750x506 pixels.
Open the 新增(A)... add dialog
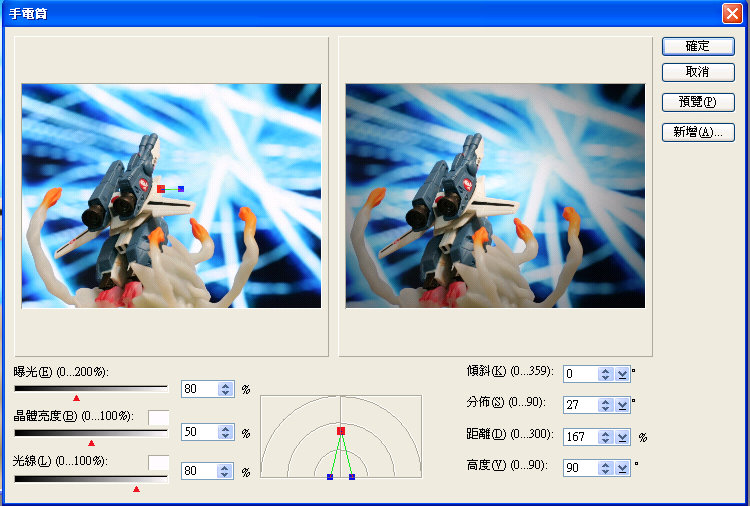coord(698,132)
